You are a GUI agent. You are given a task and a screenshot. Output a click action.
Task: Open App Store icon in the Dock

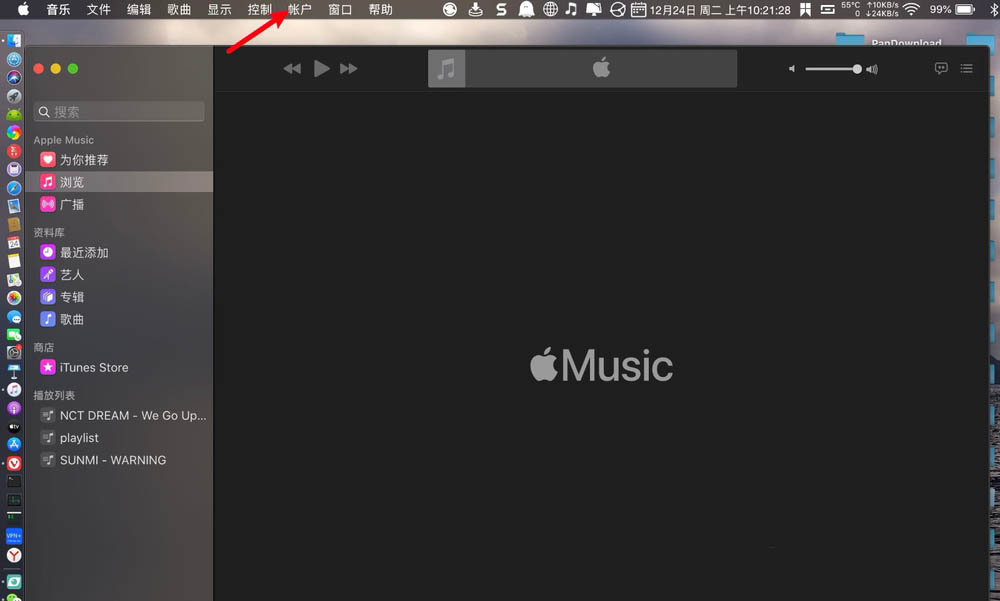click(14, 445)
